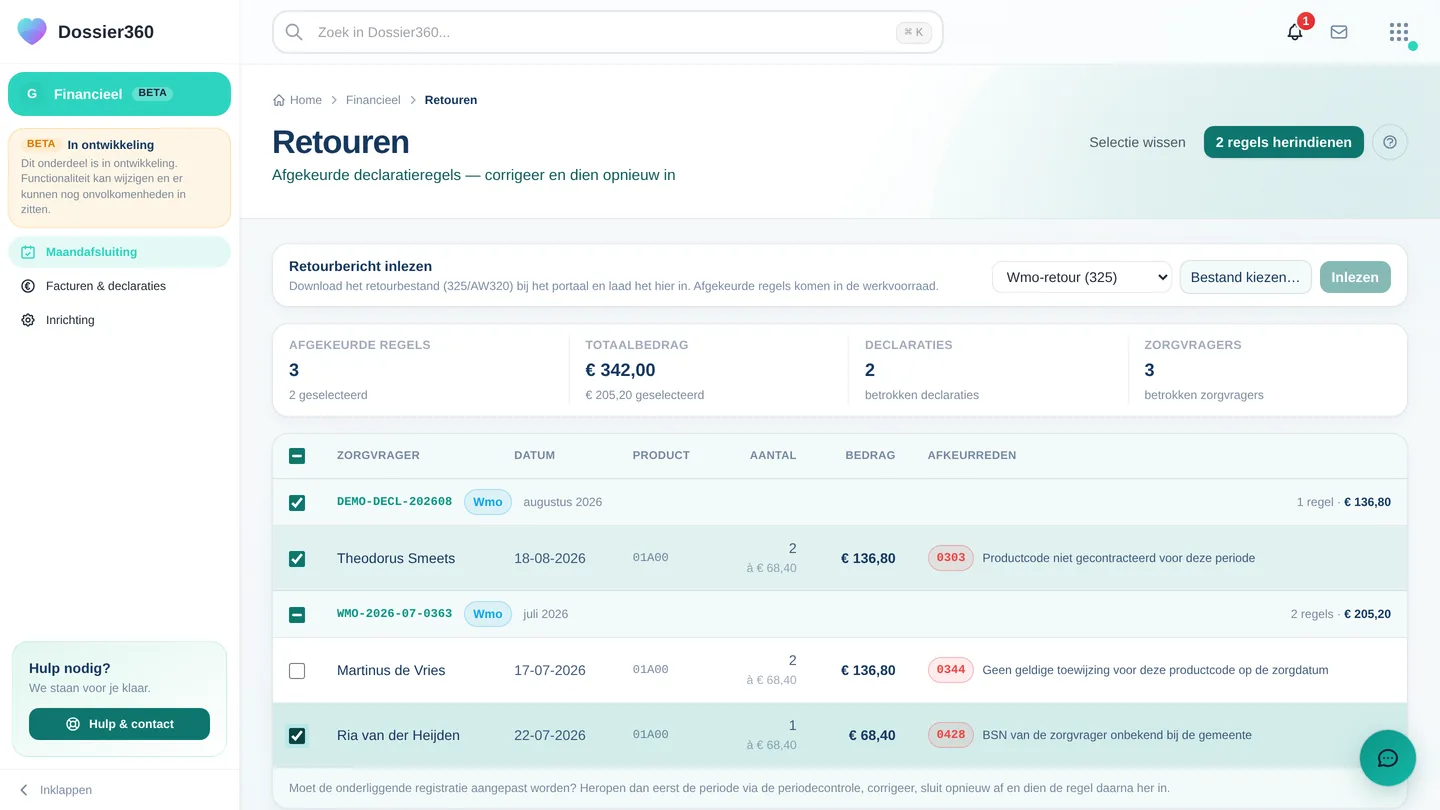Open the chat bubble widget

(x=1388, y=758)
